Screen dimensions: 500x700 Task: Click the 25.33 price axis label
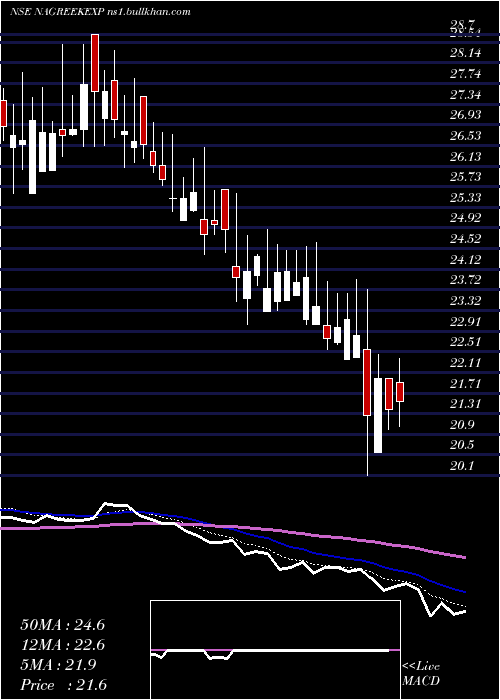(x=466, y=197)
